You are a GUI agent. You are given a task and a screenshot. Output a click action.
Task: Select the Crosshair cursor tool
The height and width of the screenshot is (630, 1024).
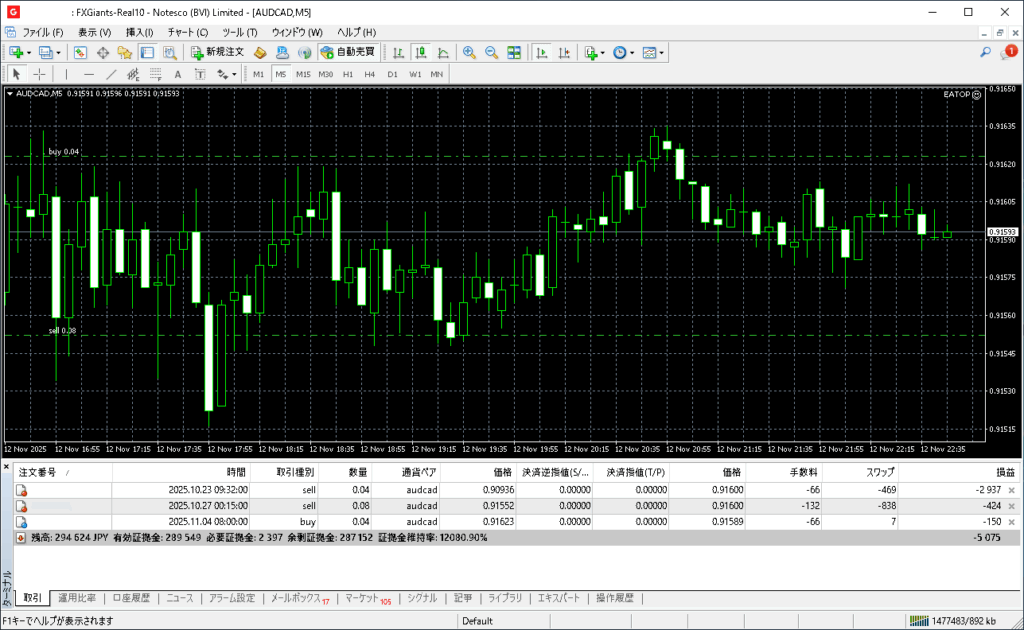pyautogui.click(x=40, y=74)
